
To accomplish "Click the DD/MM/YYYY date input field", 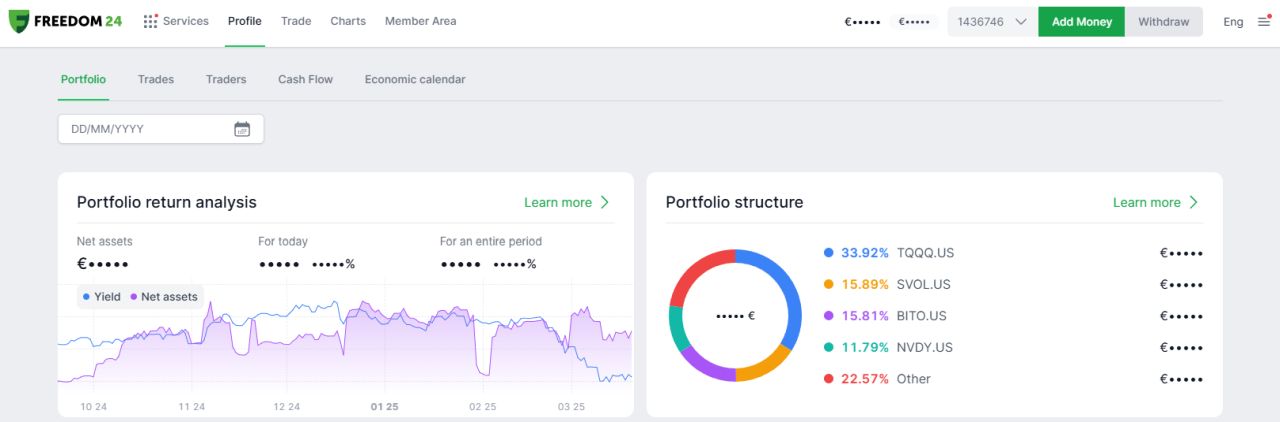I will tap(145, 129).
